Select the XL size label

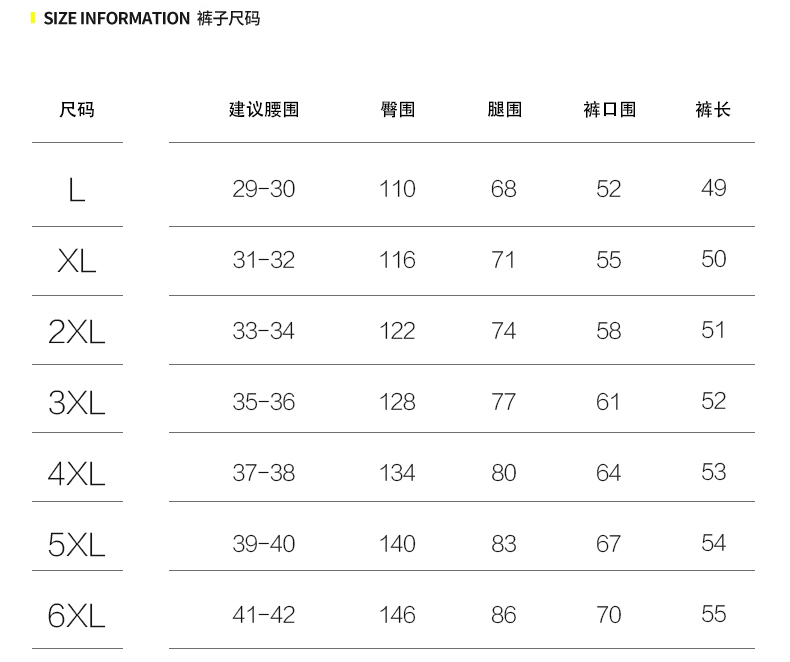(x=77, y=261)
